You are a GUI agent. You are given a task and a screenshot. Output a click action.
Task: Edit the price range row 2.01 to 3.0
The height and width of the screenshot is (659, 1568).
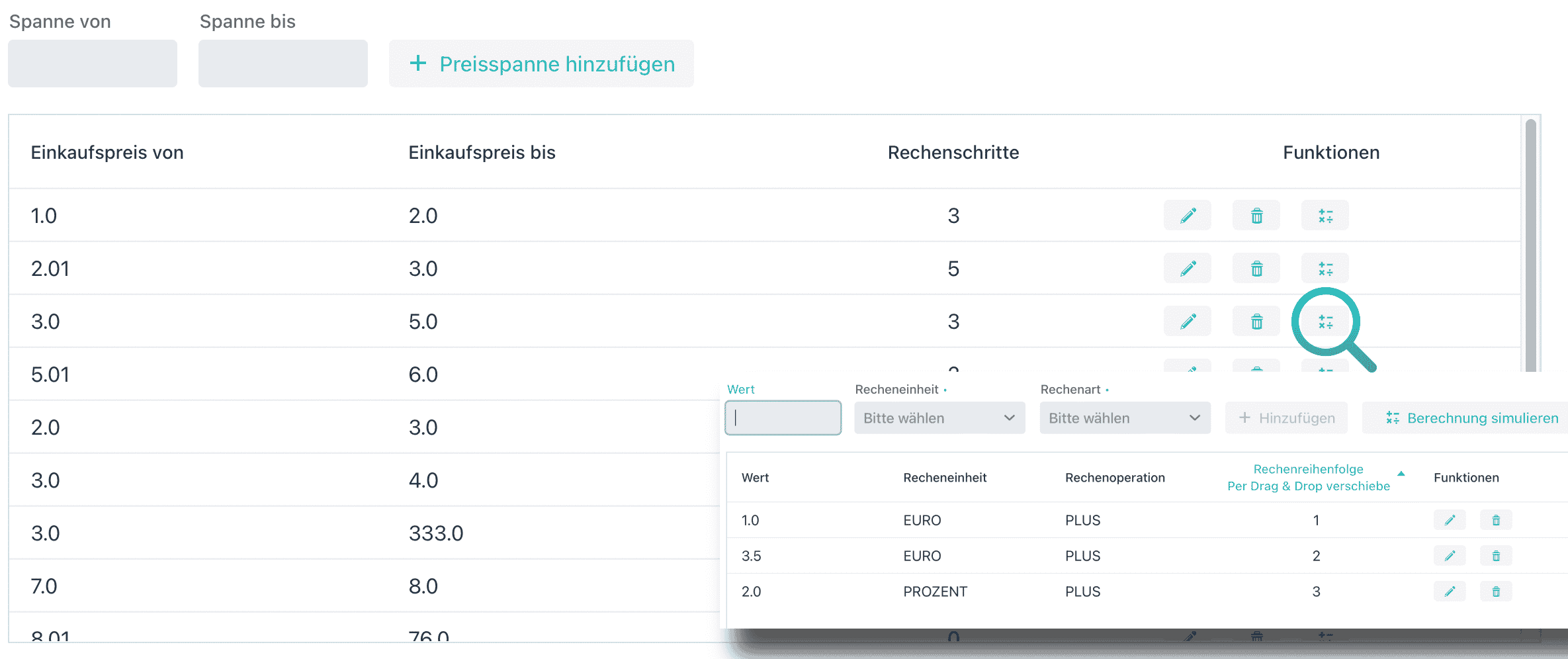point(1188,269)
